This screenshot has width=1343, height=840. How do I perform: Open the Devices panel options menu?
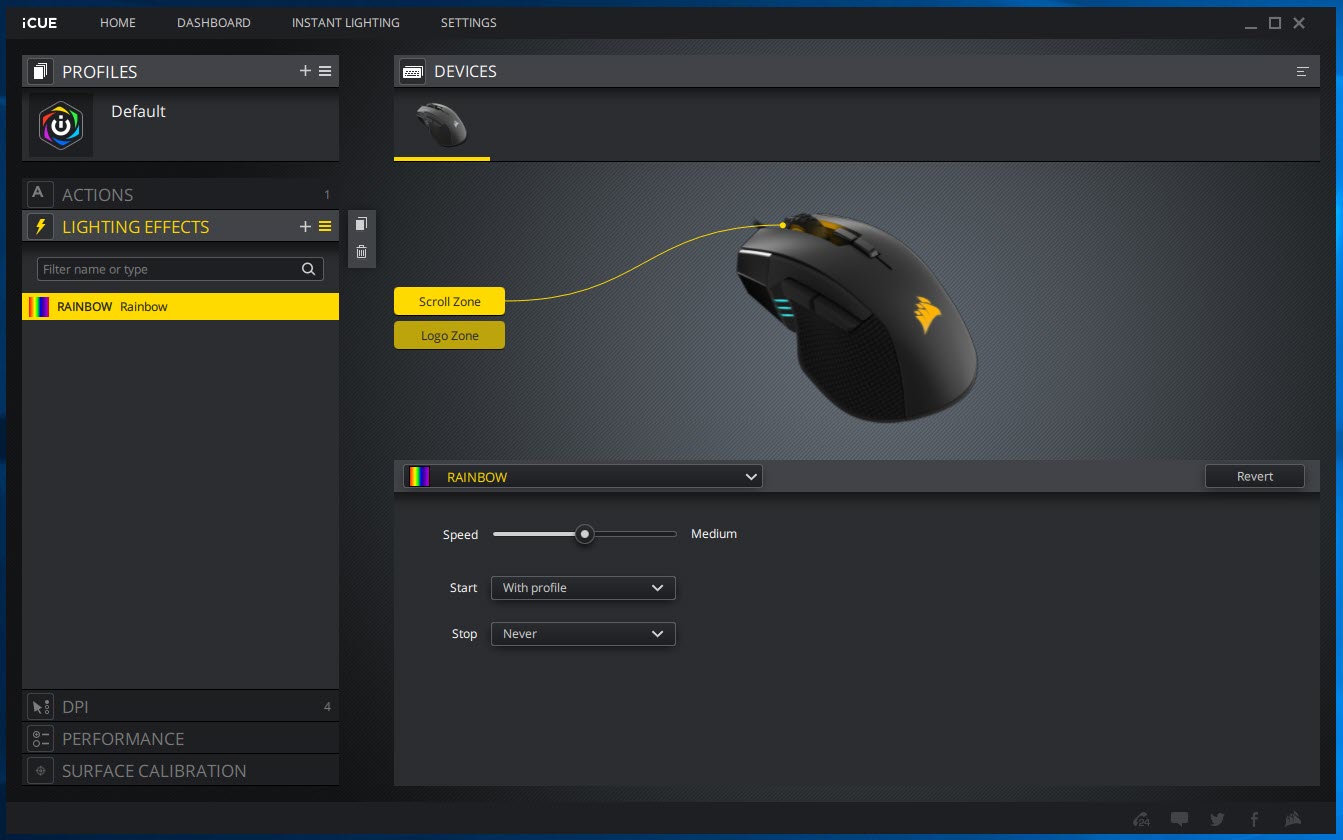[x=1302, y=71]
